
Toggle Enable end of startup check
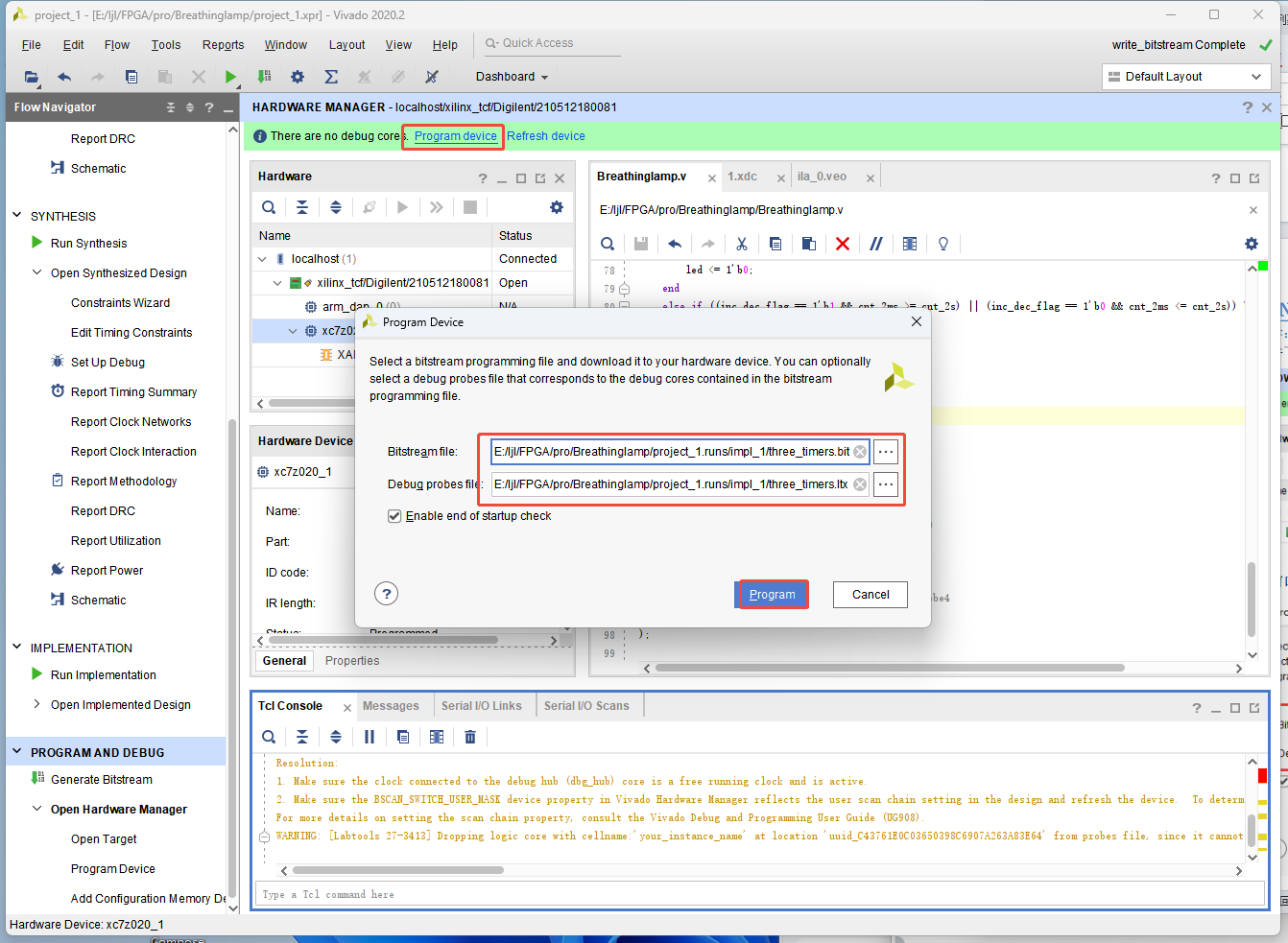coord(394,516)
